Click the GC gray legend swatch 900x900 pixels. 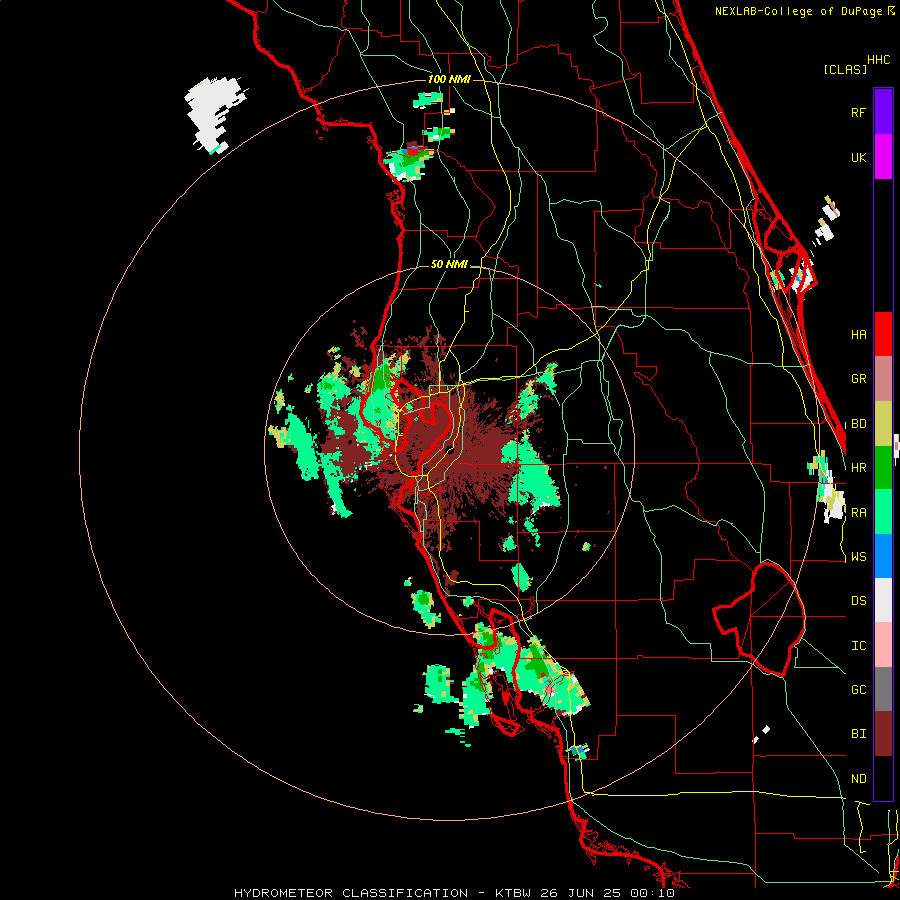[x=883, y=689]
